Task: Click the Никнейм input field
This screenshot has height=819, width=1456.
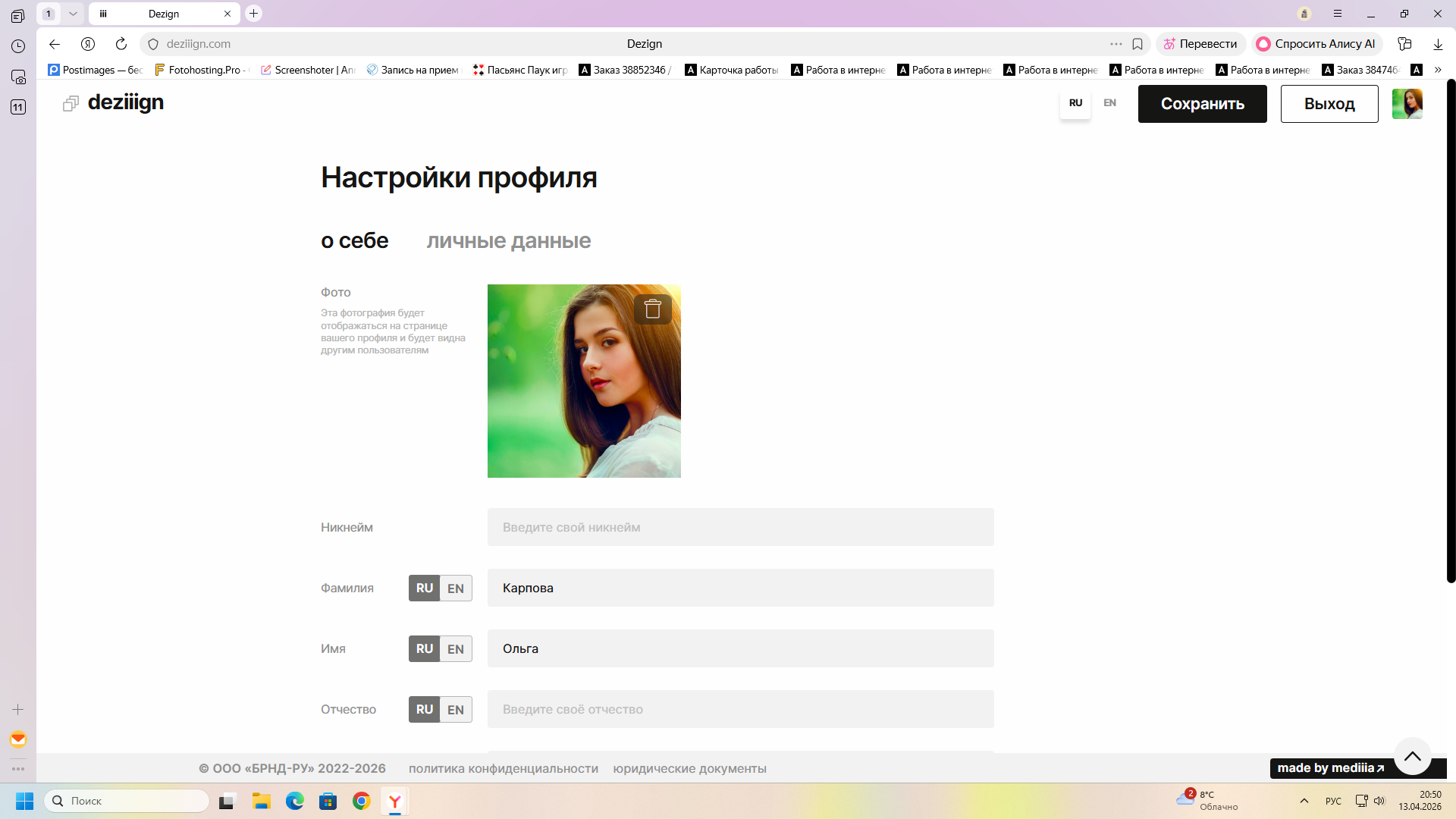Action: pyautogui.click(x=740, y=527)
